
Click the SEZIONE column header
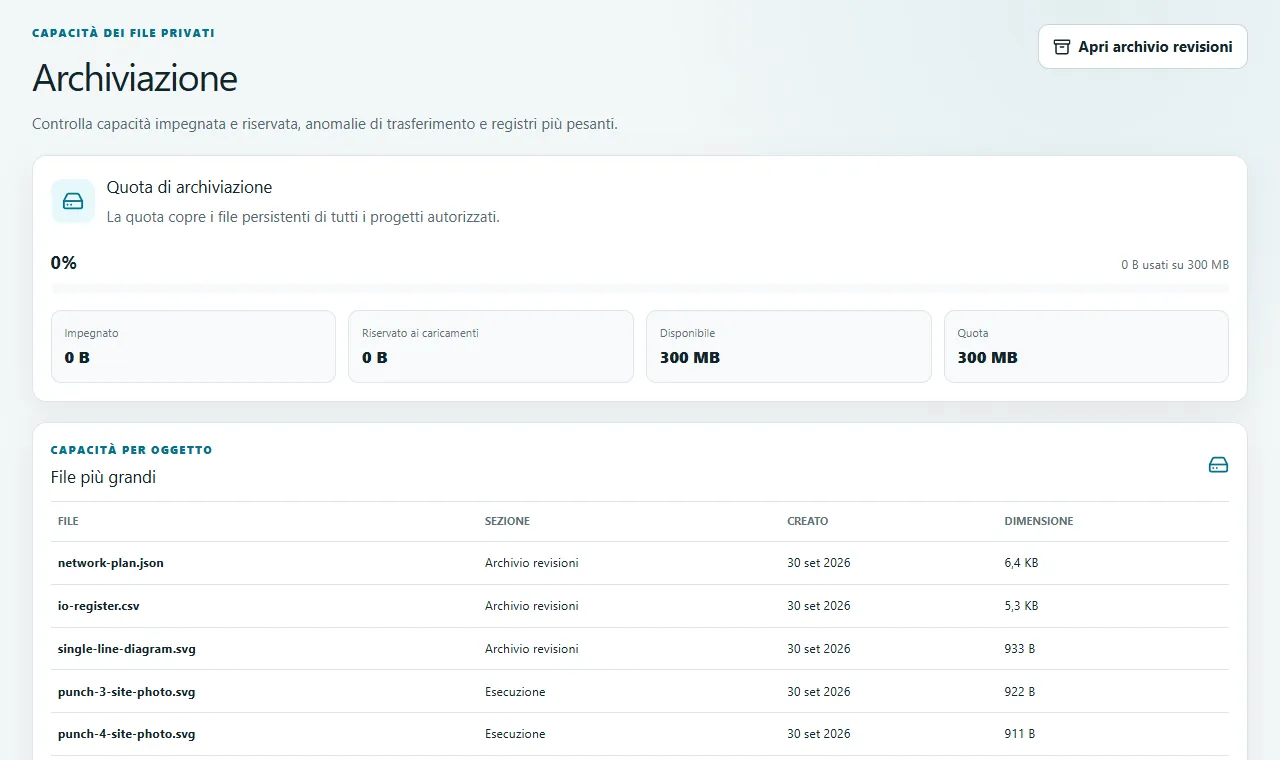click(x=507, y=521)
